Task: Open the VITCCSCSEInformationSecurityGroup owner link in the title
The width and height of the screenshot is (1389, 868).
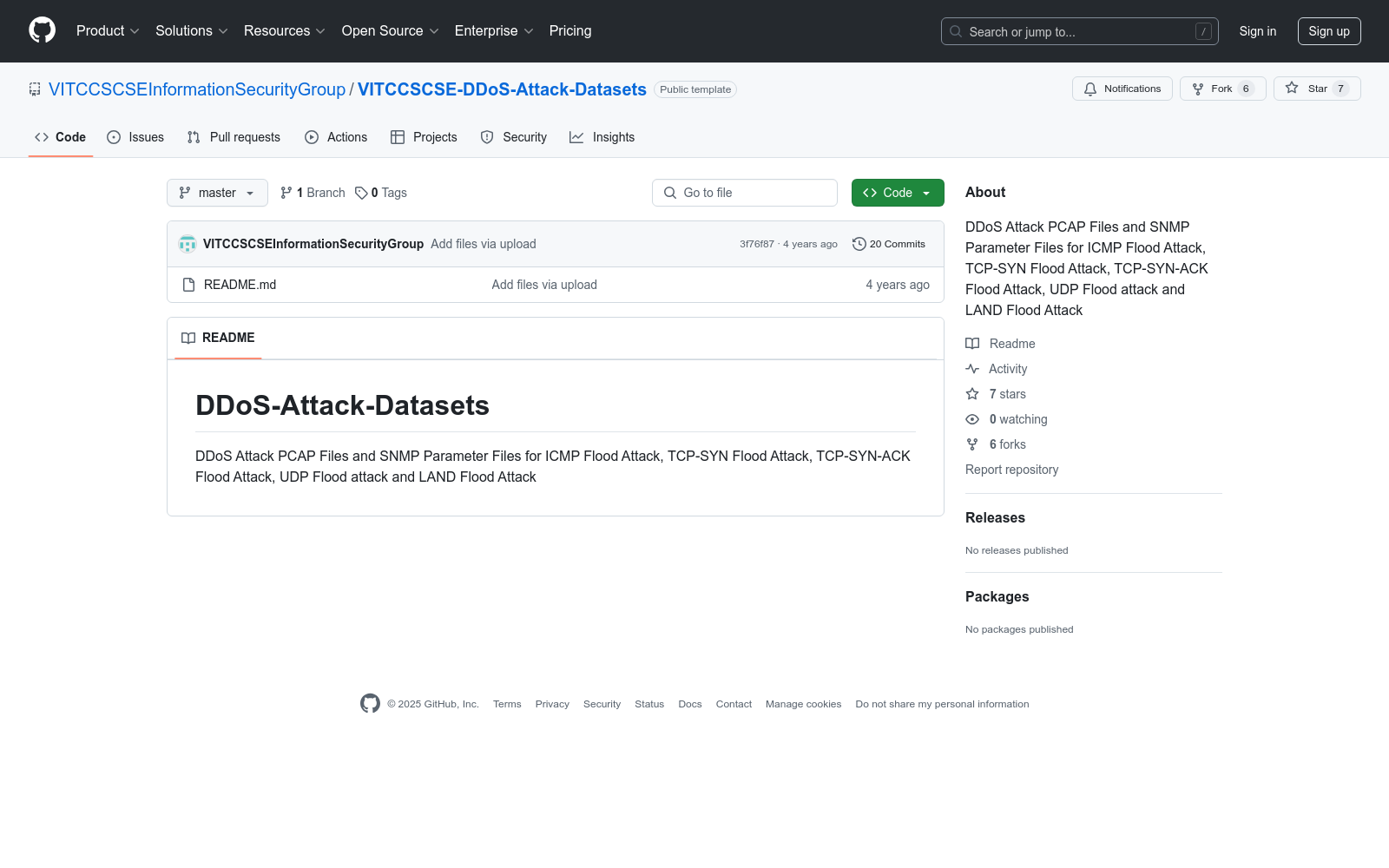Action: (197, 89)
